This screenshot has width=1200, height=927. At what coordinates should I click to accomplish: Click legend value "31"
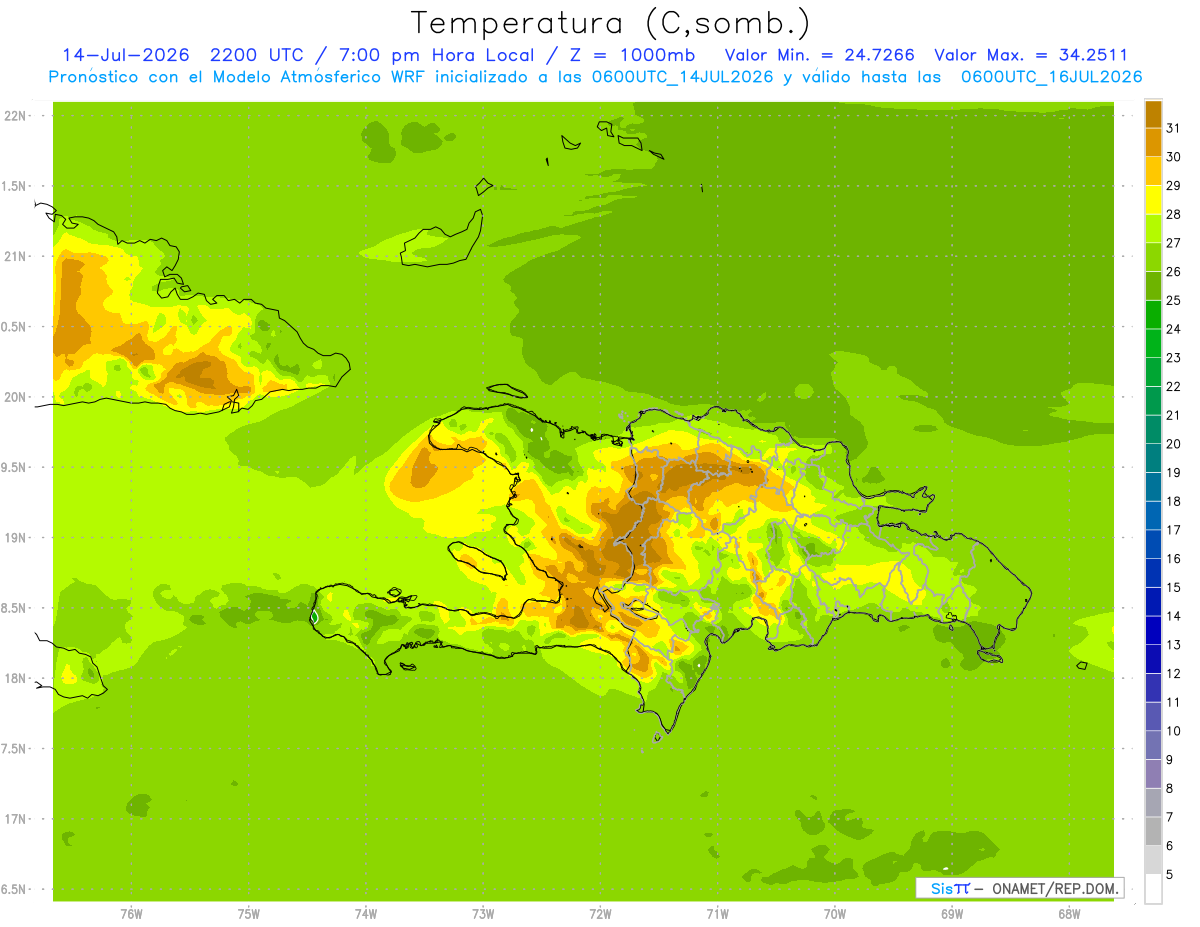[1174, 128]
